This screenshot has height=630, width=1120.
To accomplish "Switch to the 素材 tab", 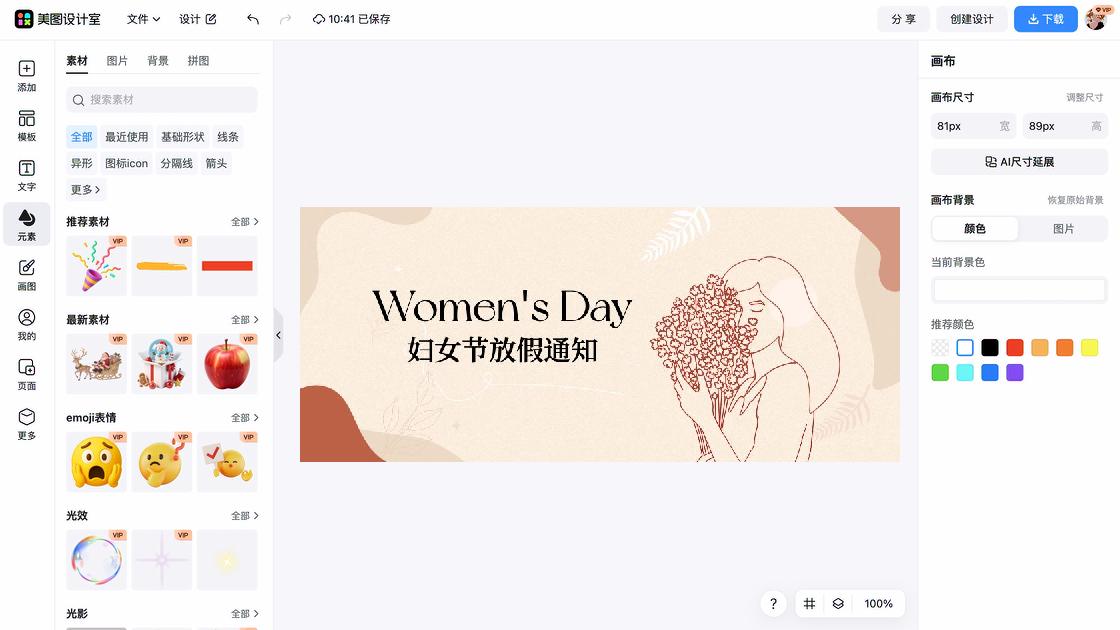I will point(76,61).
